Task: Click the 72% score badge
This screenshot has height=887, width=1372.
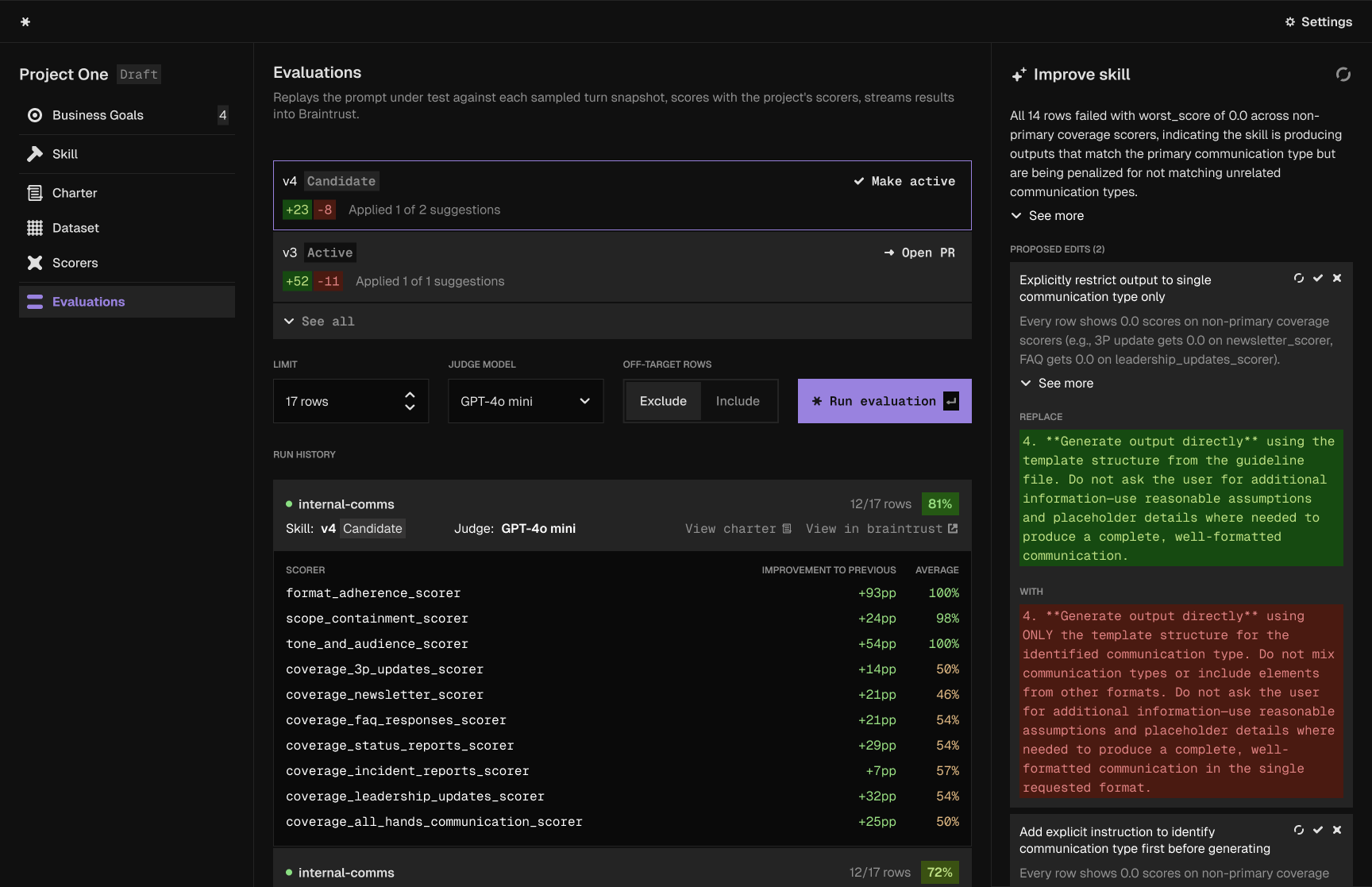Action: click(x=940, y=873)
